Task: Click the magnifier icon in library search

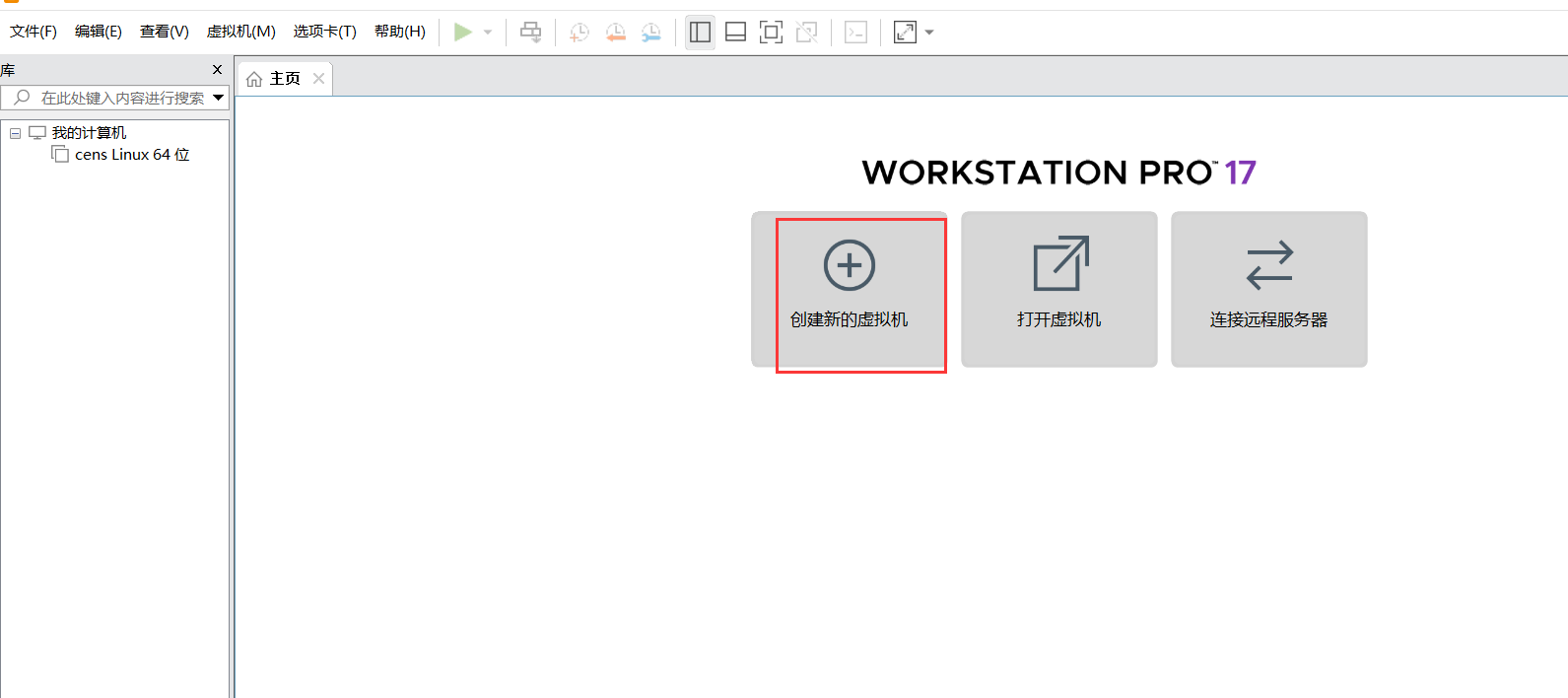Action: [x=22, y=98]
